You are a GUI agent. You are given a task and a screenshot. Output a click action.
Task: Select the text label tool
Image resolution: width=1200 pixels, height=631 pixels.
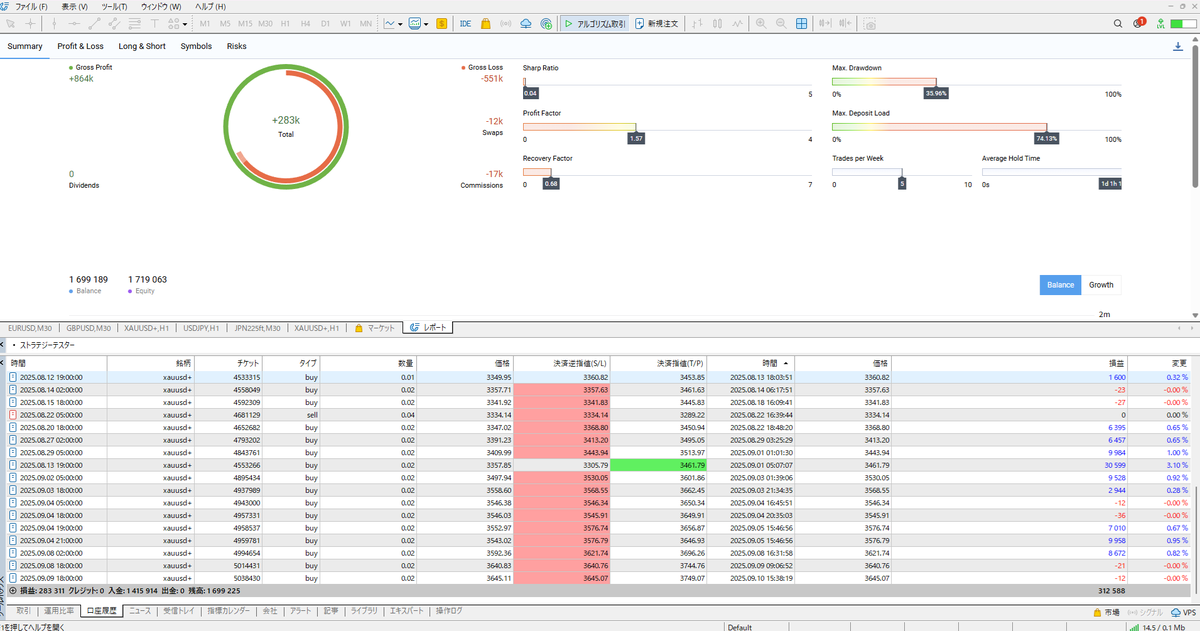click(x=154, y=23)
